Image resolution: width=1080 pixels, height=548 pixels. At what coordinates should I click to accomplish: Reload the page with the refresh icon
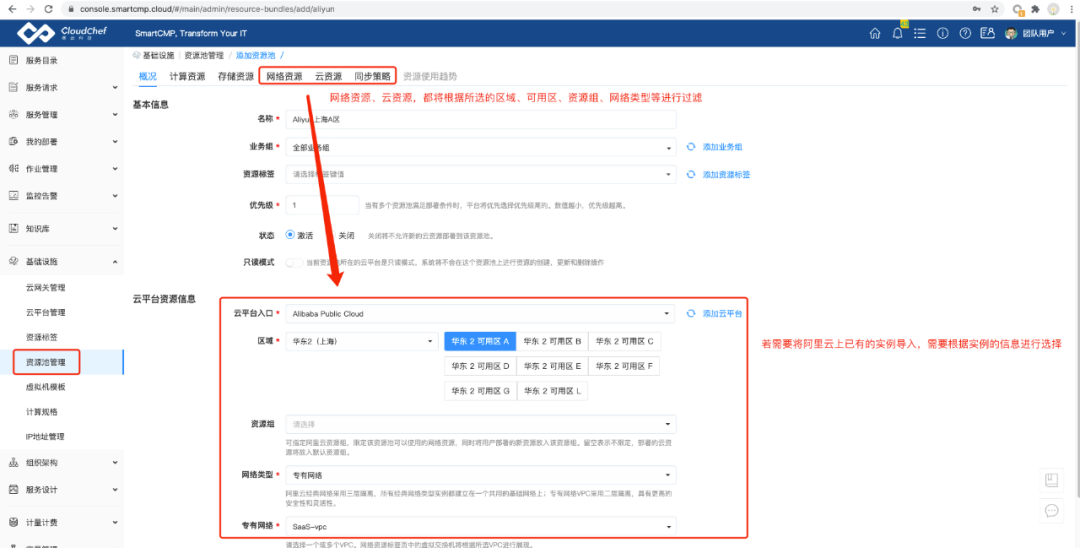pos(48,9)
